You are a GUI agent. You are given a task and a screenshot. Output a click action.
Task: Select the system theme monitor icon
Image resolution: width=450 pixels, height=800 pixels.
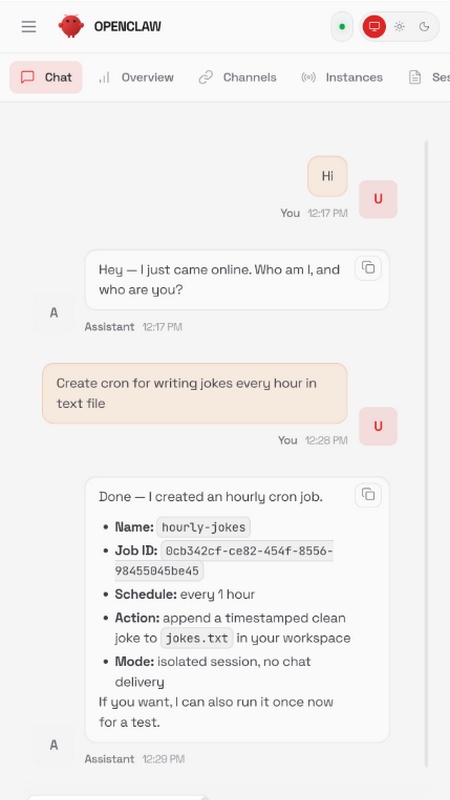[374, 27]
